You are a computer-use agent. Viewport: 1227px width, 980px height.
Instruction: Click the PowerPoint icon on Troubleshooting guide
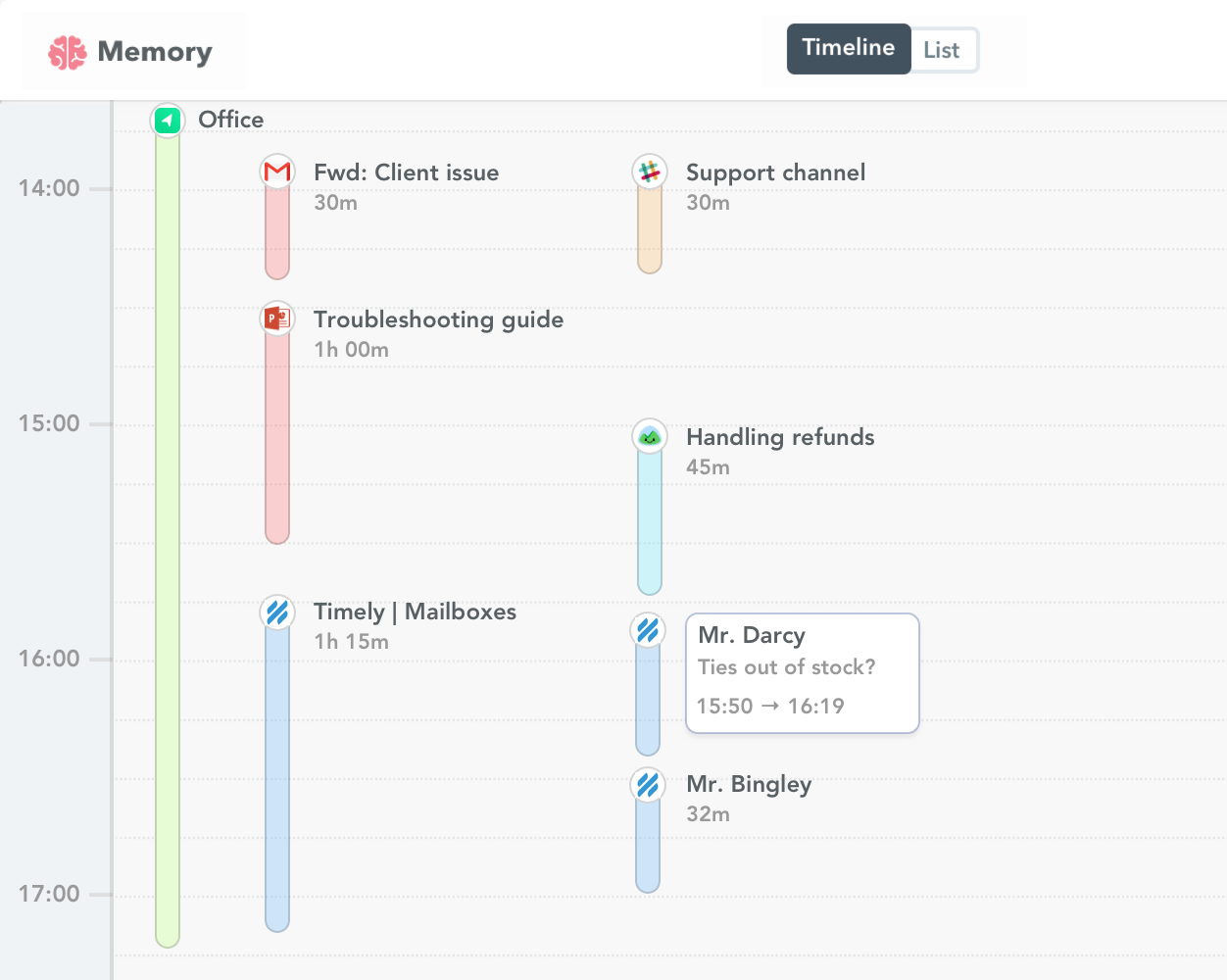tap(276, 318)
